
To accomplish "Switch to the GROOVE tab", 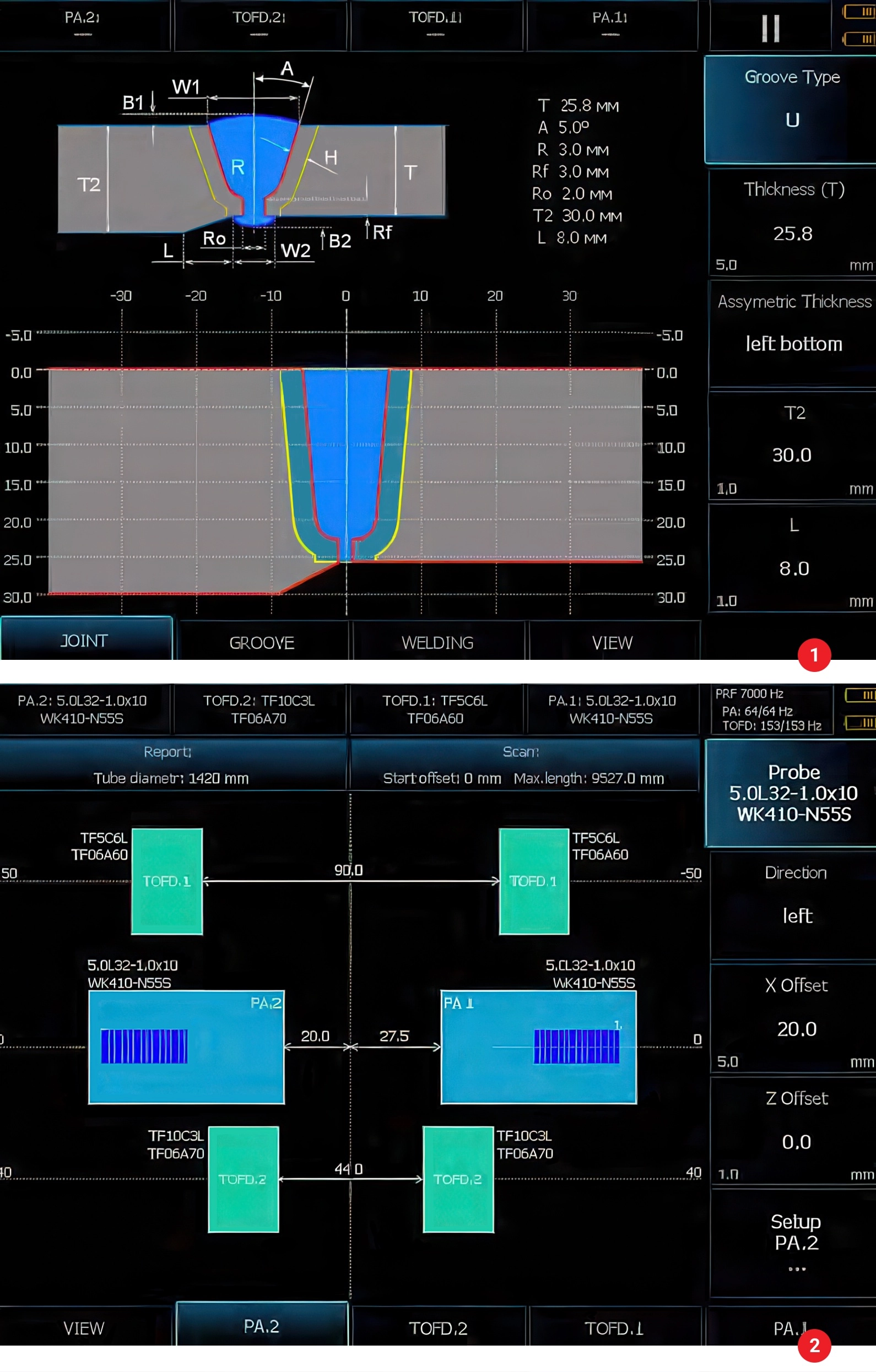I will (262, 643).
